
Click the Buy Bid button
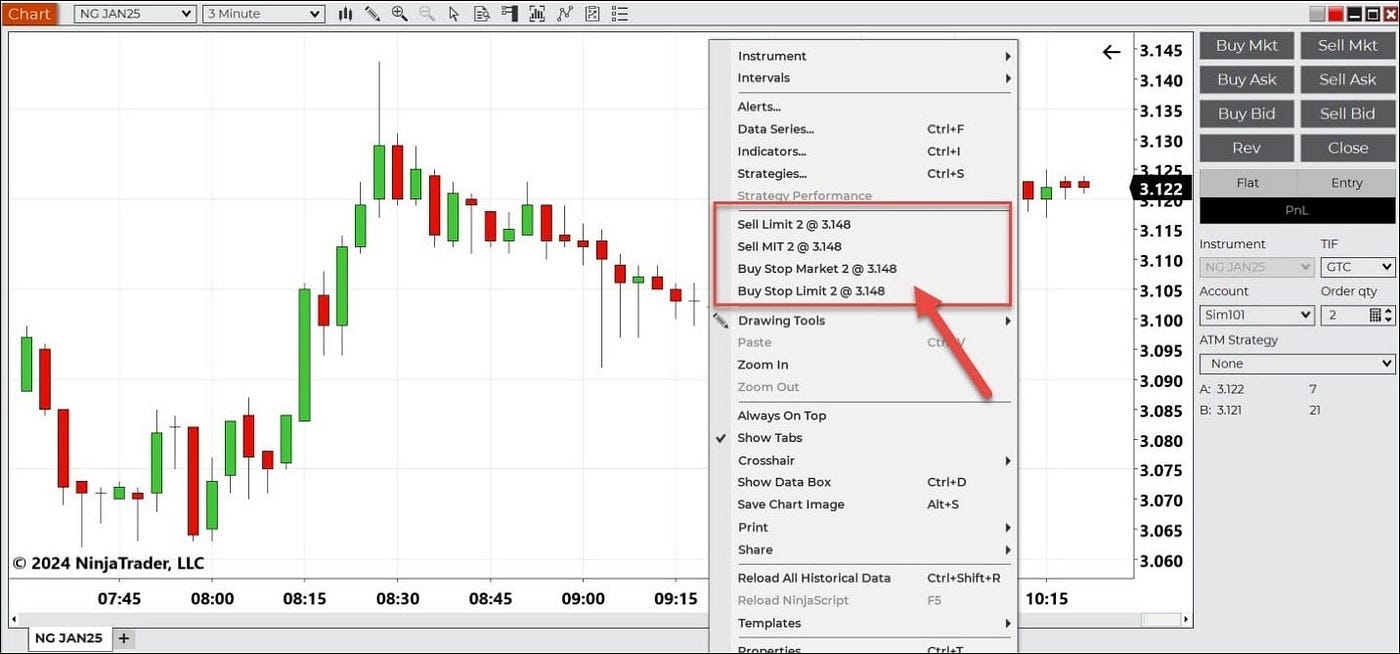[1246, 114]
